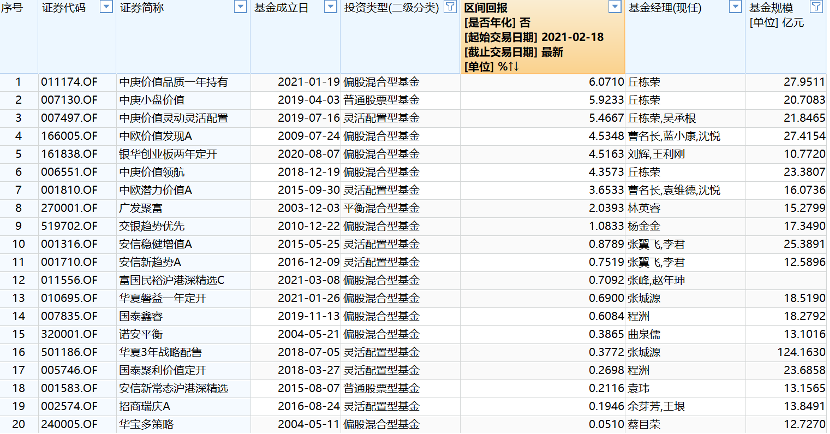Open the 证券代码 column dropdown arrow
This screenshot has height=434, width=830.
(106, 7)
